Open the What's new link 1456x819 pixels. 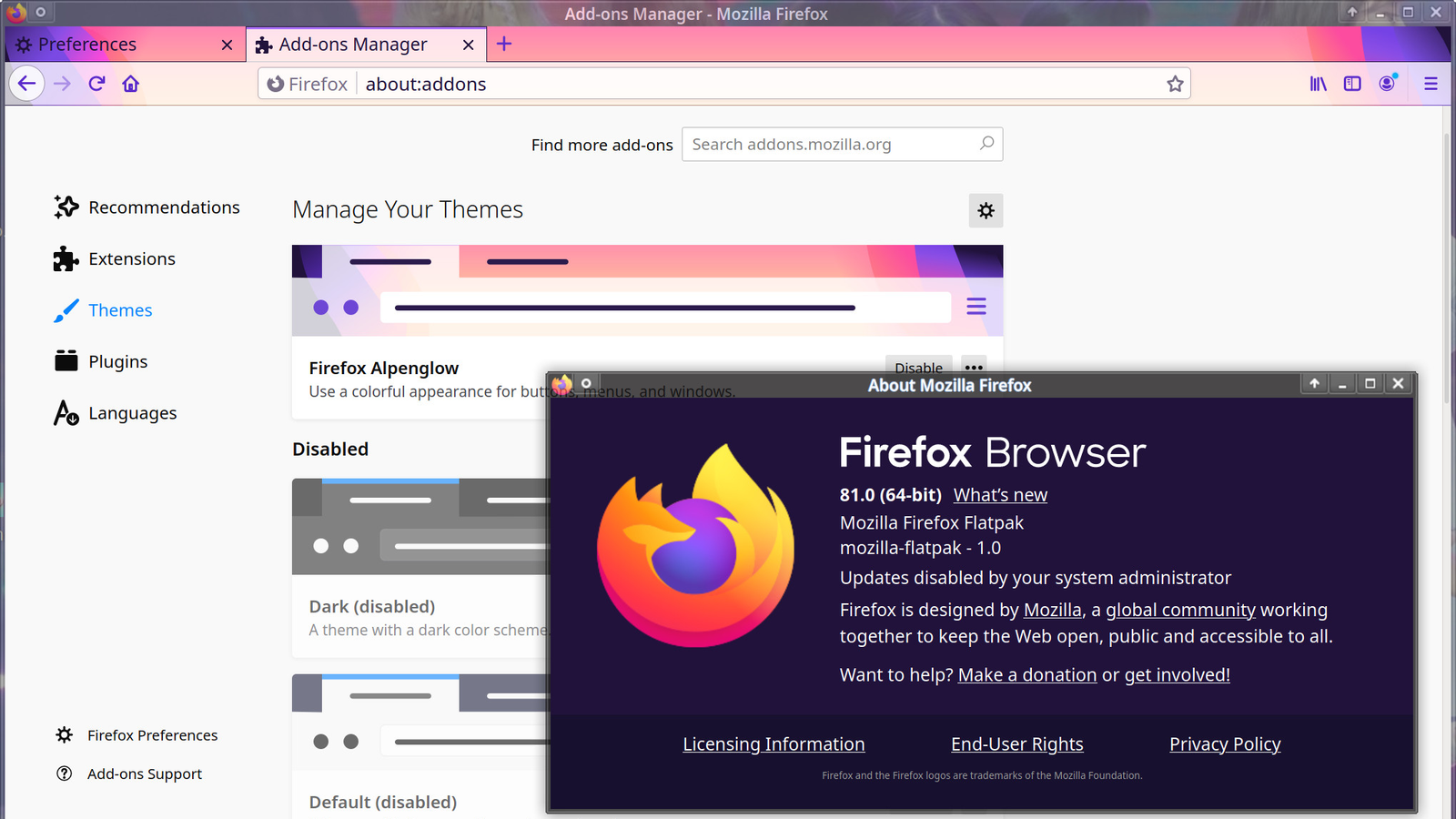(1000, 495)
